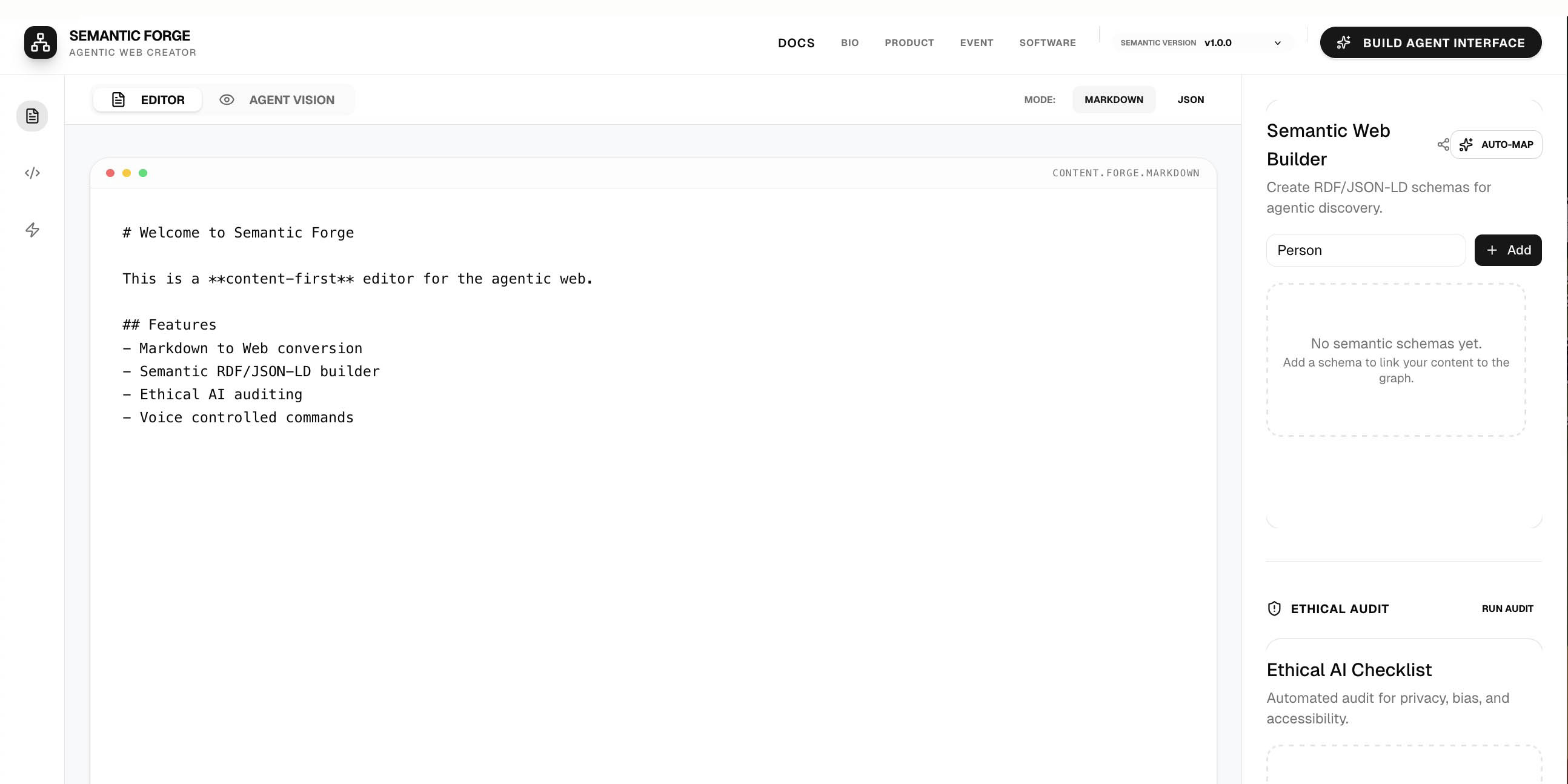Click the document icon on the Editor tab
This screenshot has width=1568, height=784.
click(x=118, y=99)
